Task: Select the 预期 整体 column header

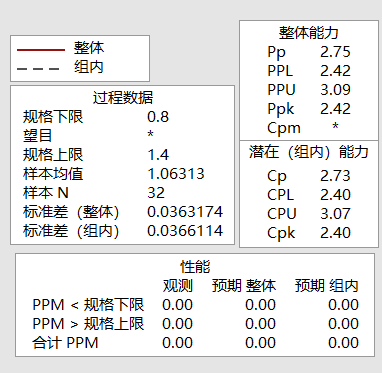Action: click(244, 286)
